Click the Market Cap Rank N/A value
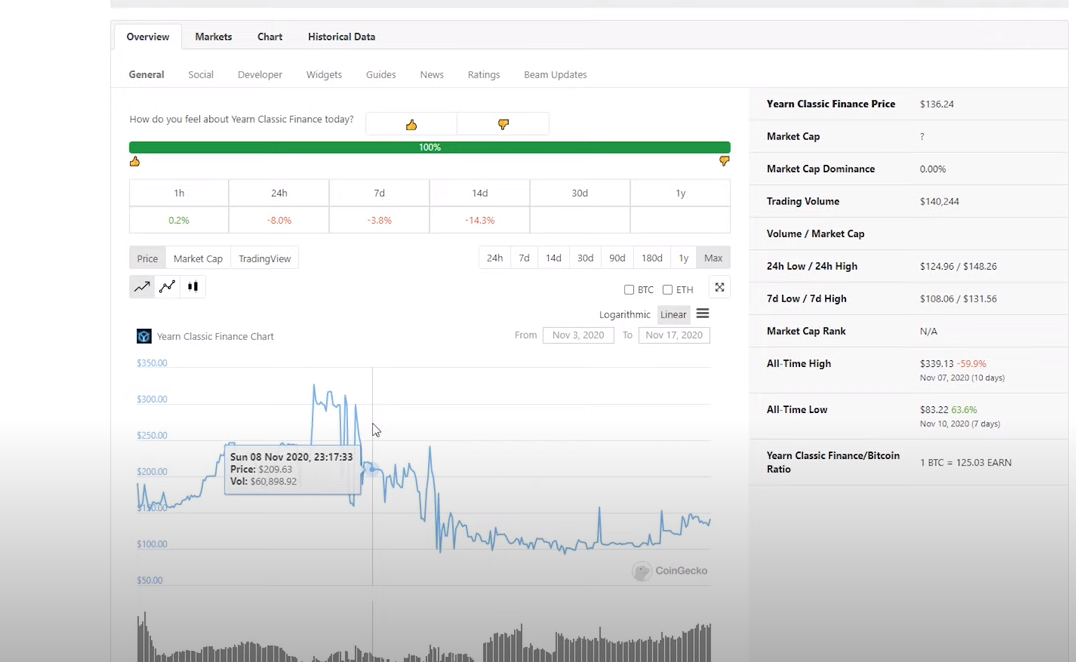The image size is (1076, 662). click(x=928, y=331)
